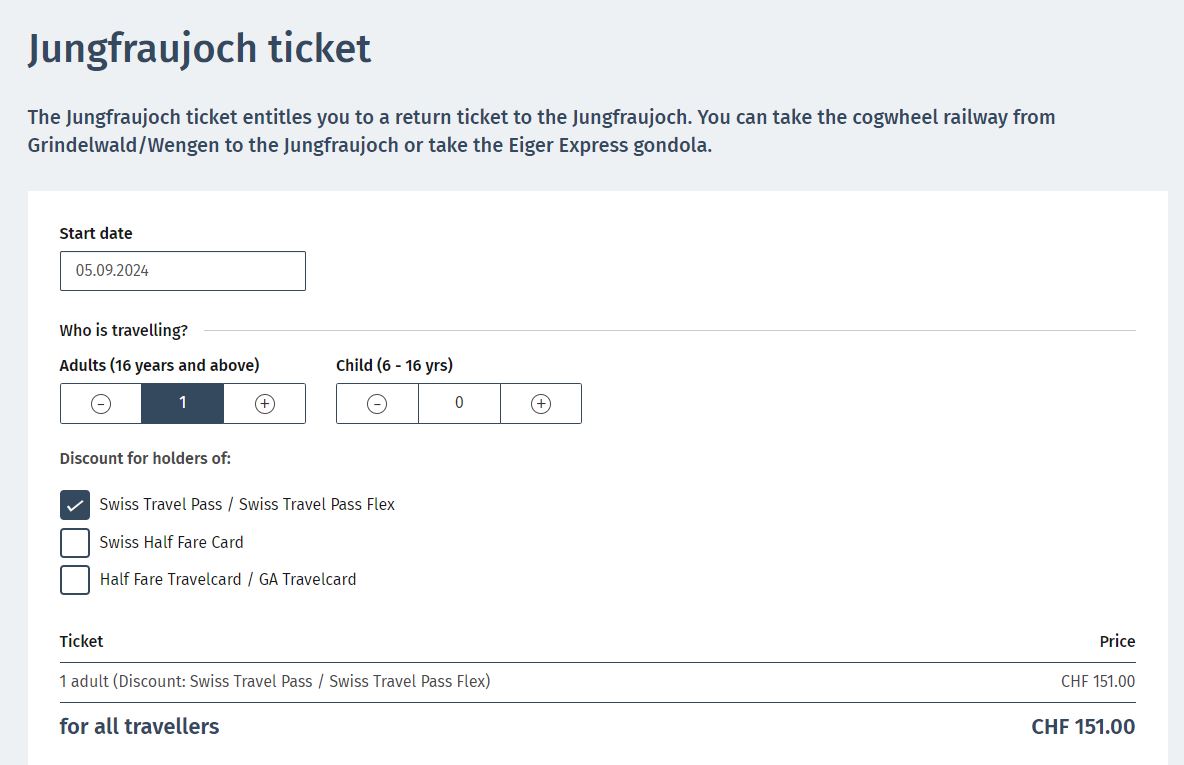Click the bold total price CHF 151.00
The width and height of the screenshot is (1184, 765).
point(1083,727)
